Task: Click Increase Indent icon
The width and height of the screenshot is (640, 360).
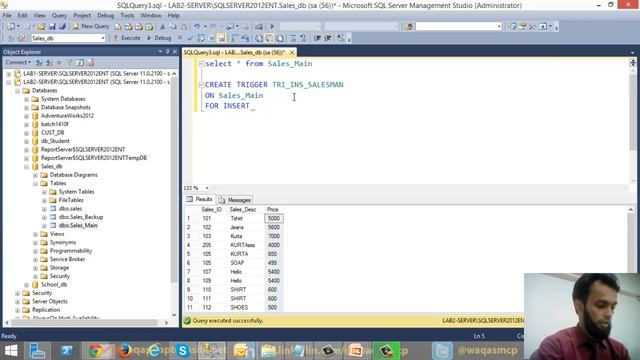Action: click(328, 38)
